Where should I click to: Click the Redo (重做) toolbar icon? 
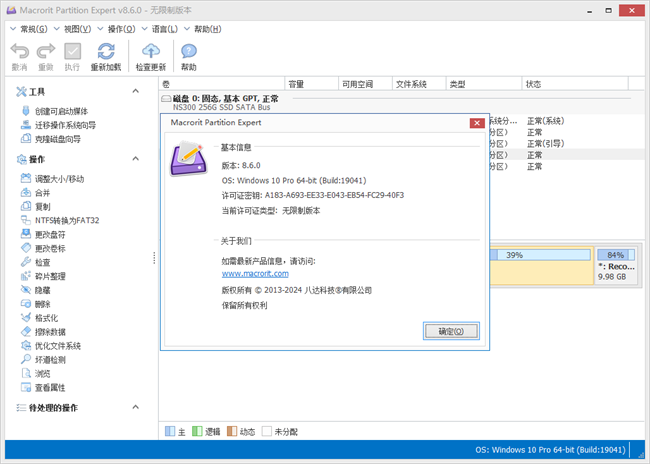tap(46, 52)
